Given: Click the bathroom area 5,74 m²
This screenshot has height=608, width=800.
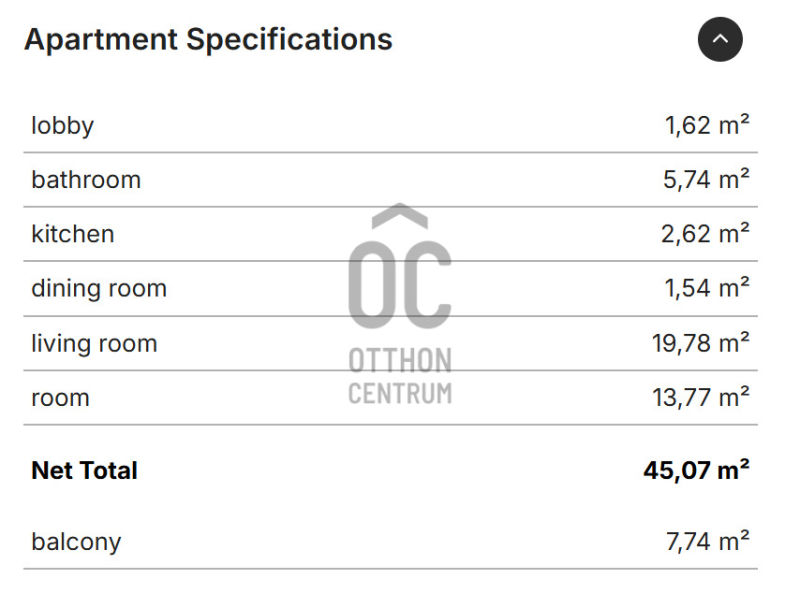Looking at the screenshot, I should click(x=706, y=180).
